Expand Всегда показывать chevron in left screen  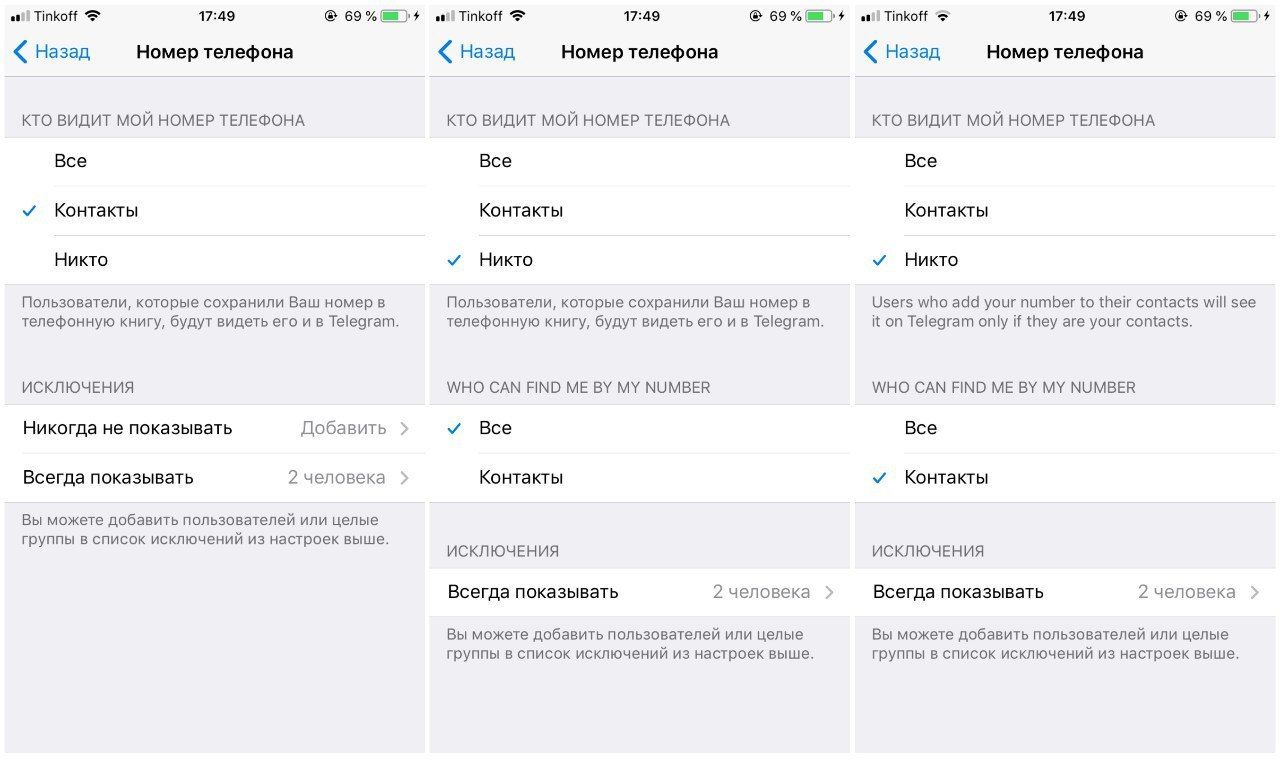pyautogui.click(x=404, y=478)
